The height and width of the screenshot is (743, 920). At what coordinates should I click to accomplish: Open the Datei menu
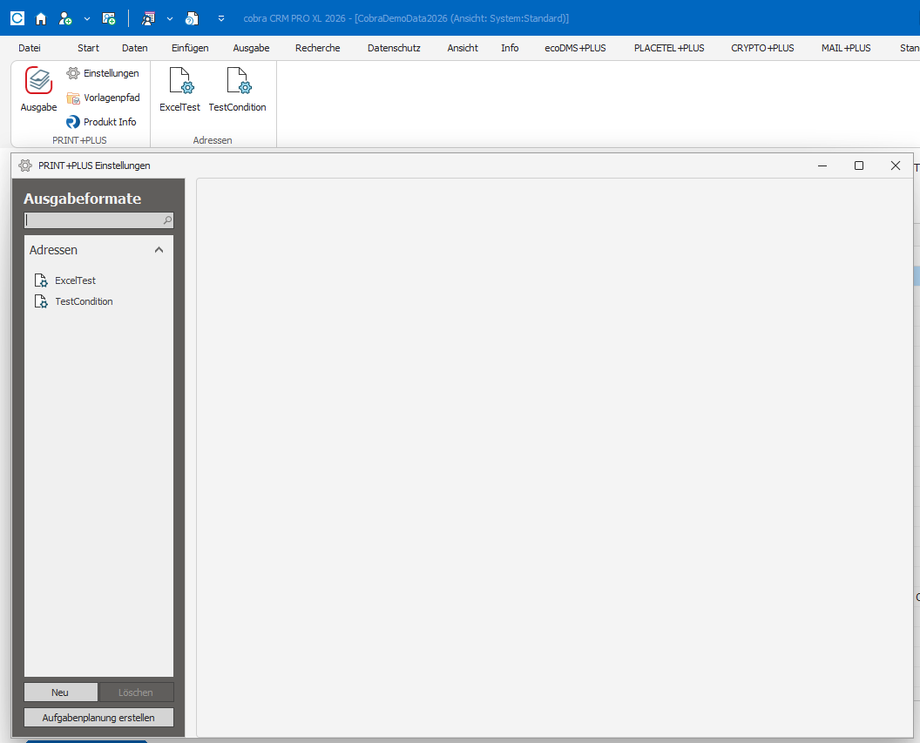[x=29, y=48]
